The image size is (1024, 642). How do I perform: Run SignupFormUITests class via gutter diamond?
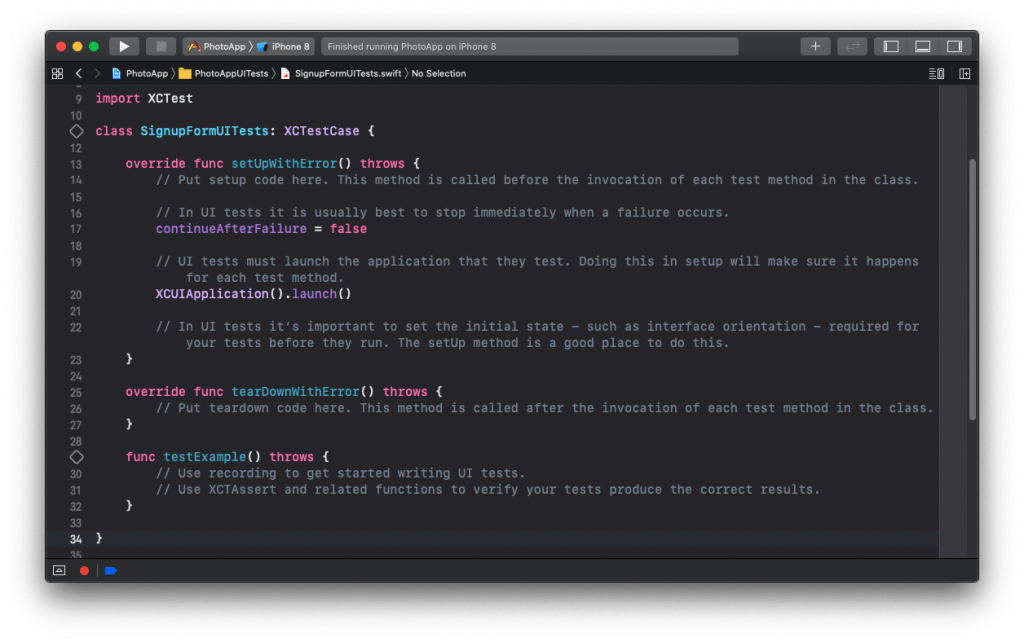tap(76, 131)
